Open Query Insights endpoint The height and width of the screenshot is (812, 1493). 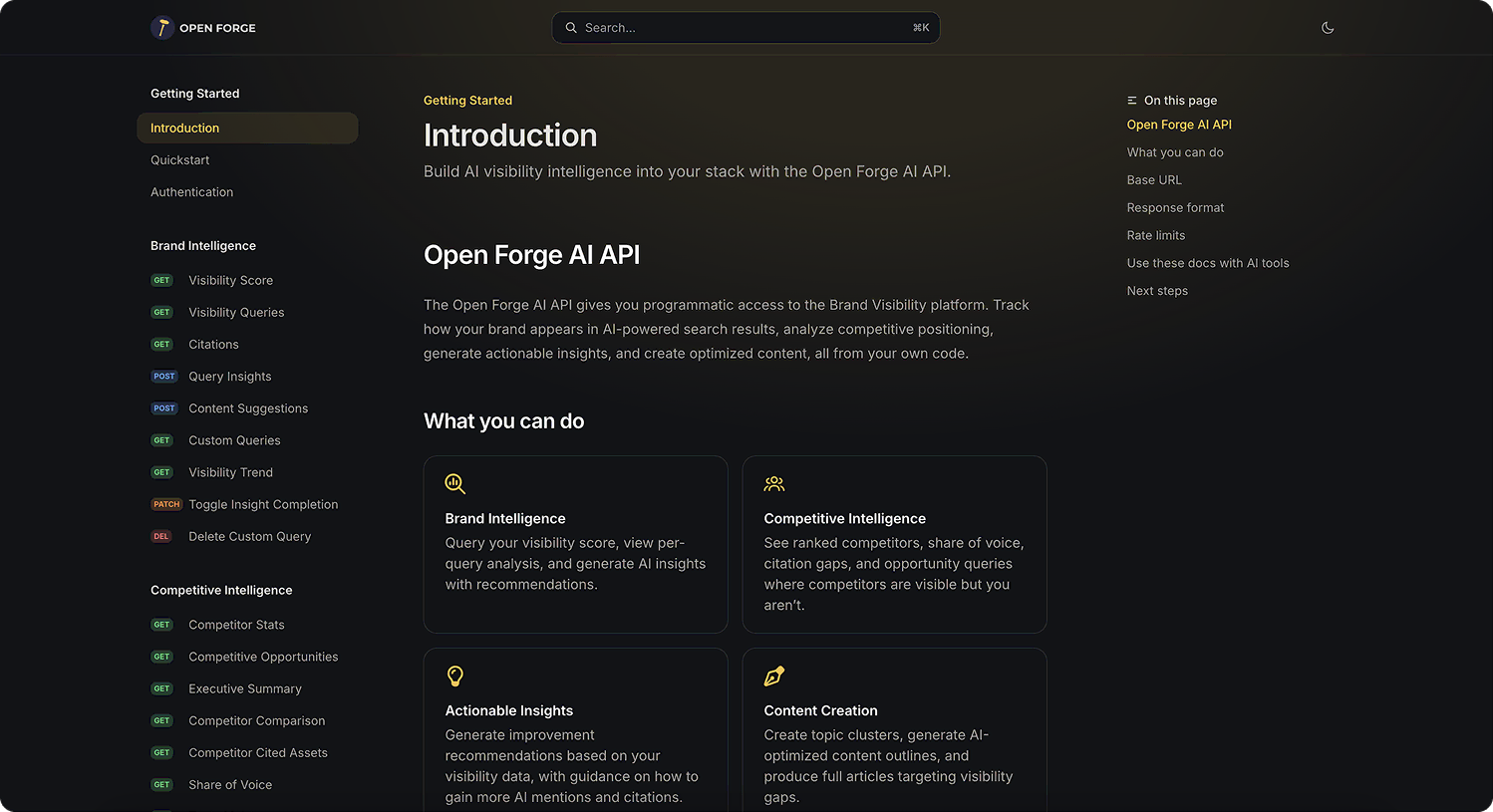click(x=229, y=377)
